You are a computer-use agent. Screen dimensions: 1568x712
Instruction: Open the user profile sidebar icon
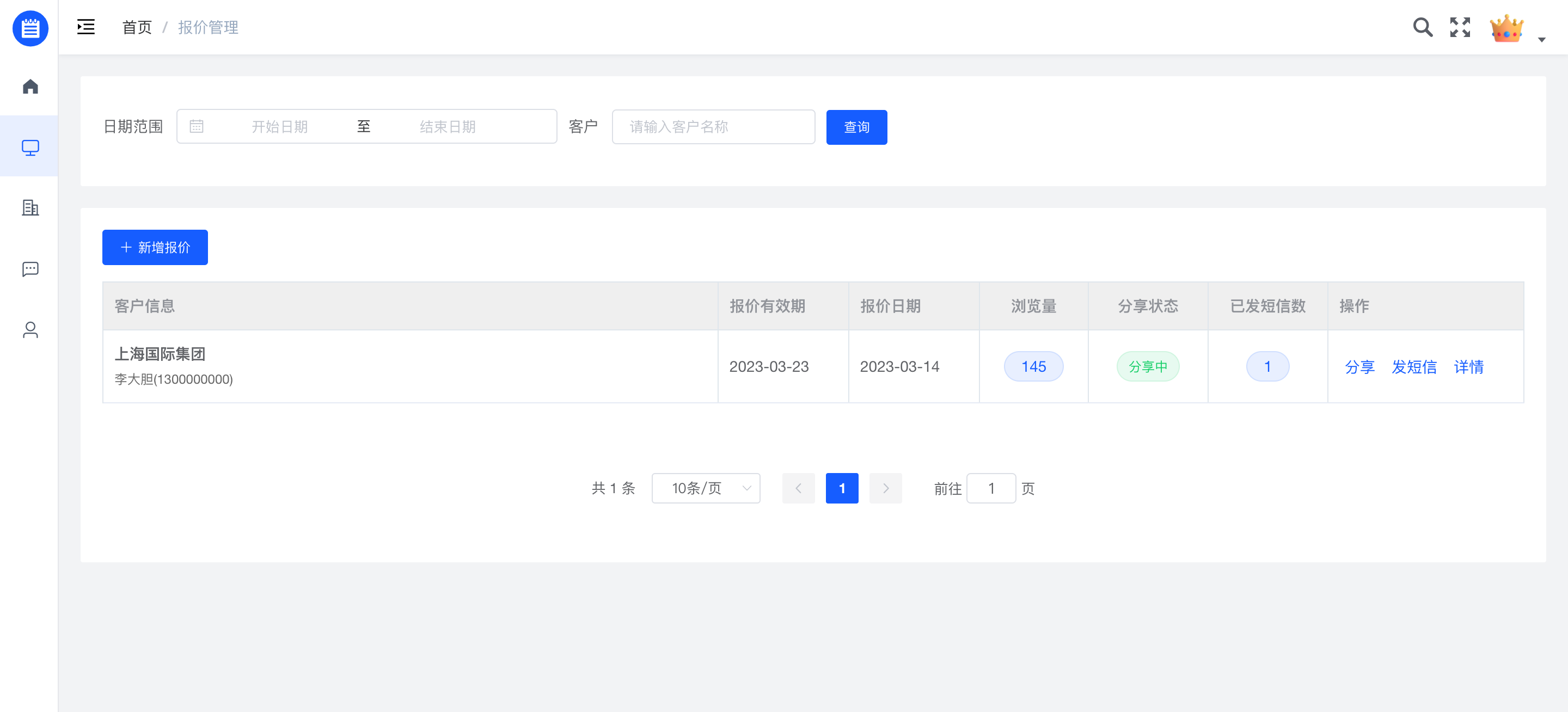(30, 330)
